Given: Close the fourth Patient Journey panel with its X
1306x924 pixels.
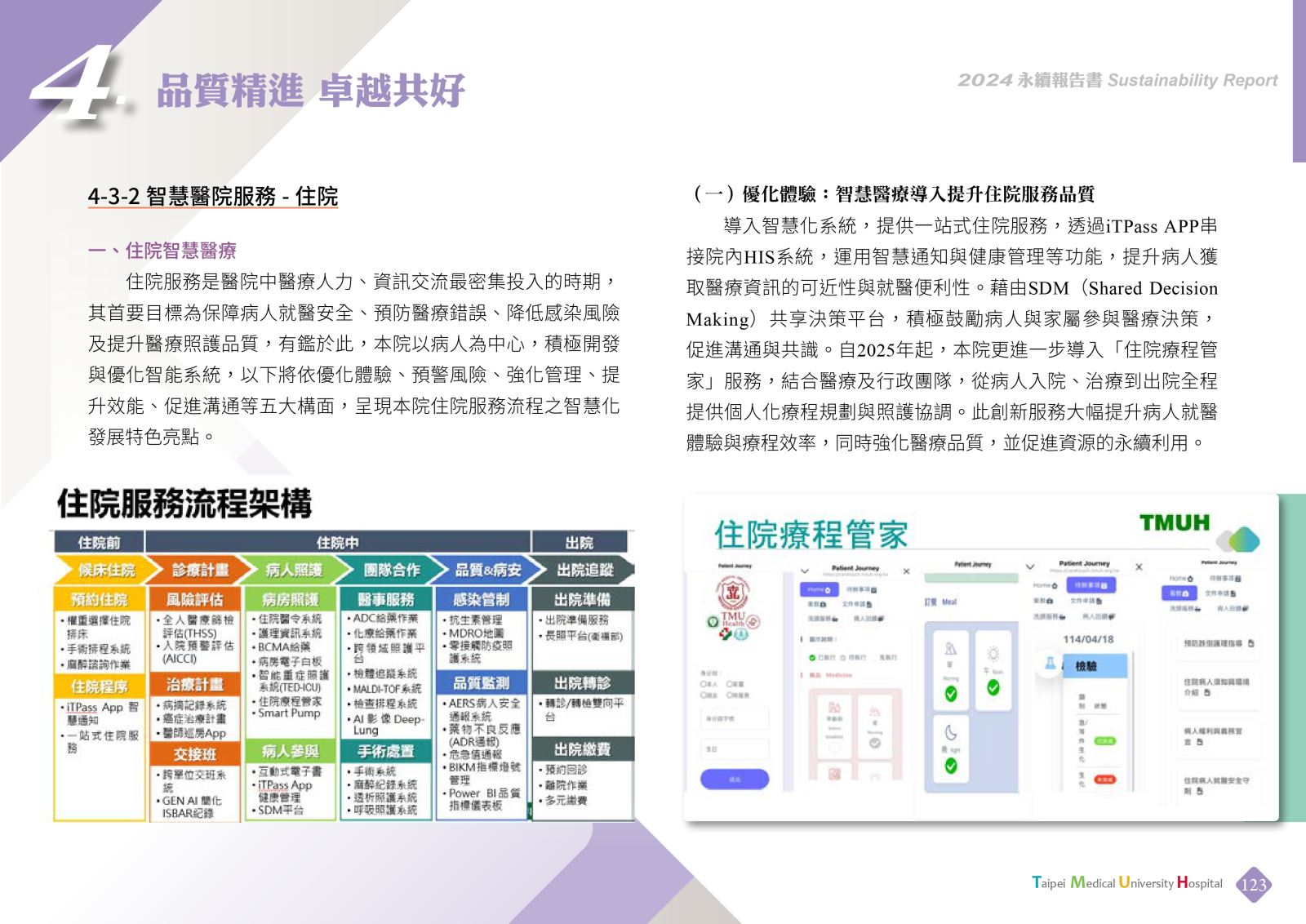Looking at the screenshot, I should (1139, 566).
